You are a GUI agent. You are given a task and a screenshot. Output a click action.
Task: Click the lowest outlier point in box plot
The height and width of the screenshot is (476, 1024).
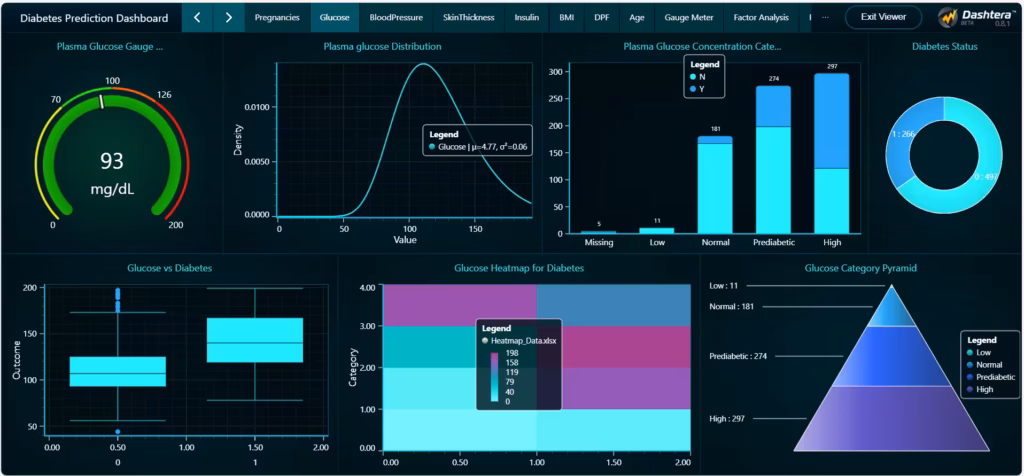point(118,432)
